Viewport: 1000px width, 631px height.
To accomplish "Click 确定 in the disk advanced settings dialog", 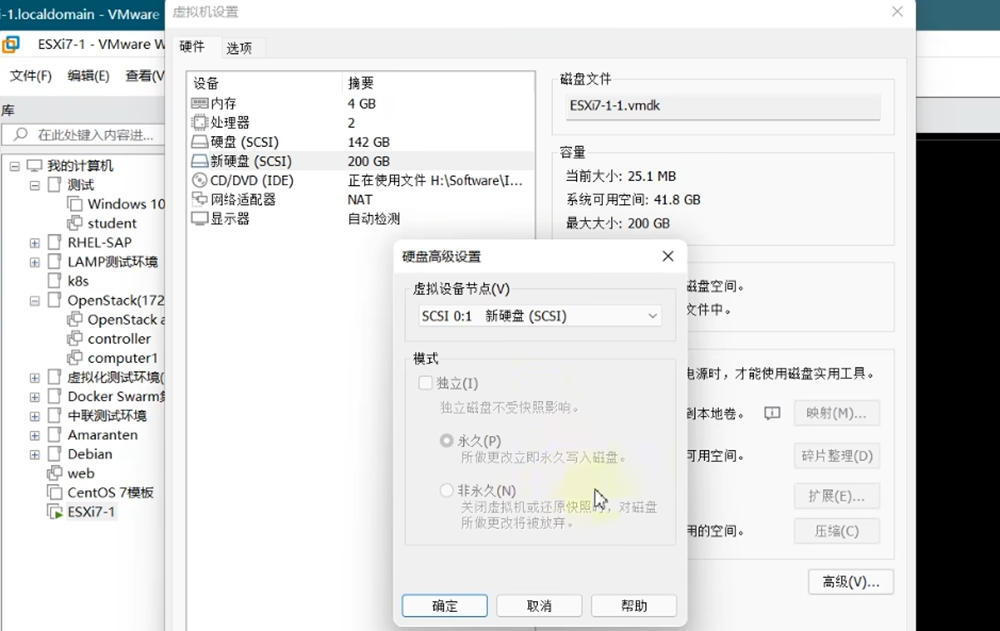I will 445,605.
